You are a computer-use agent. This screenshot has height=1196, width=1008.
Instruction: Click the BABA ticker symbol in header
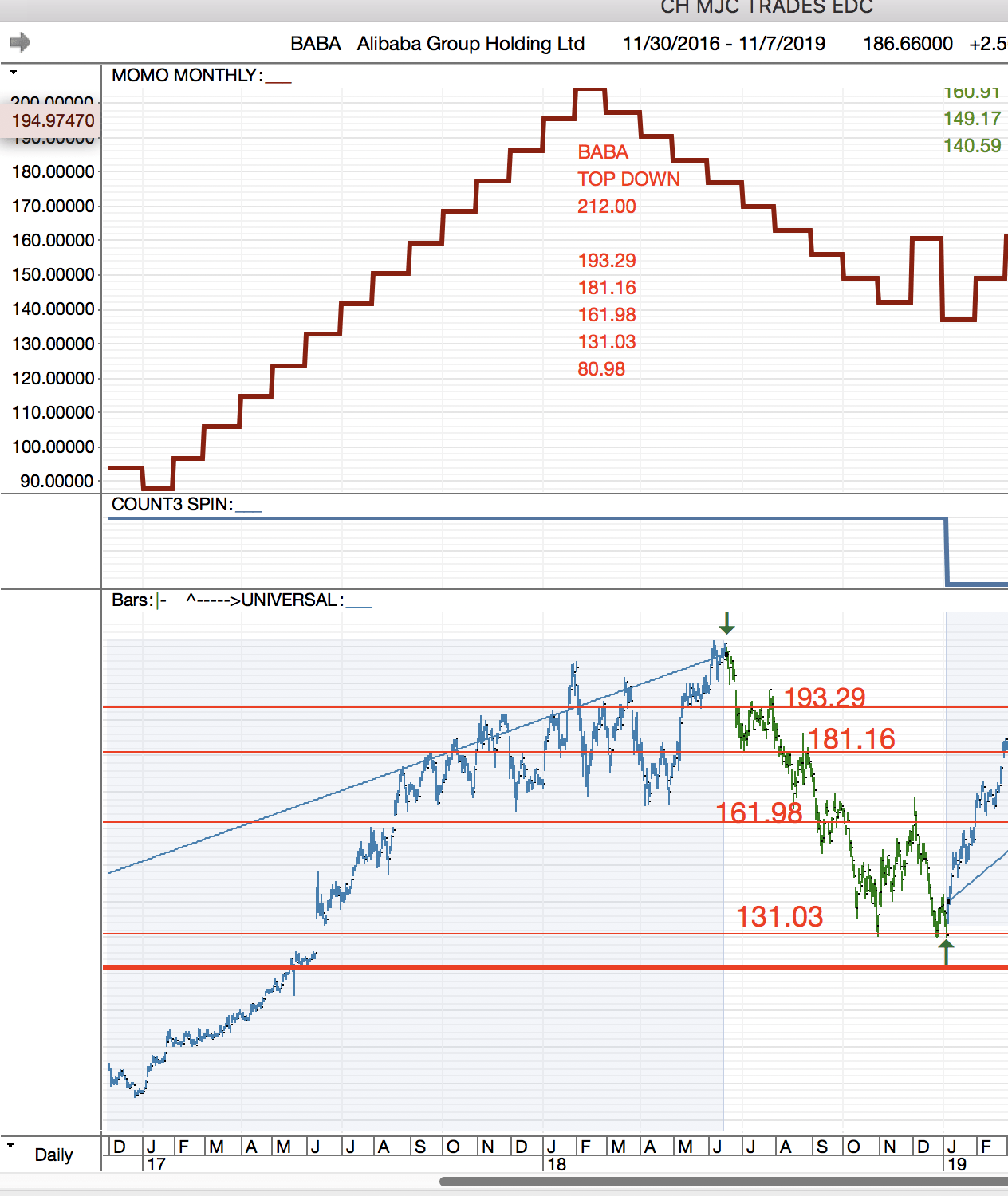coord(316,44)
